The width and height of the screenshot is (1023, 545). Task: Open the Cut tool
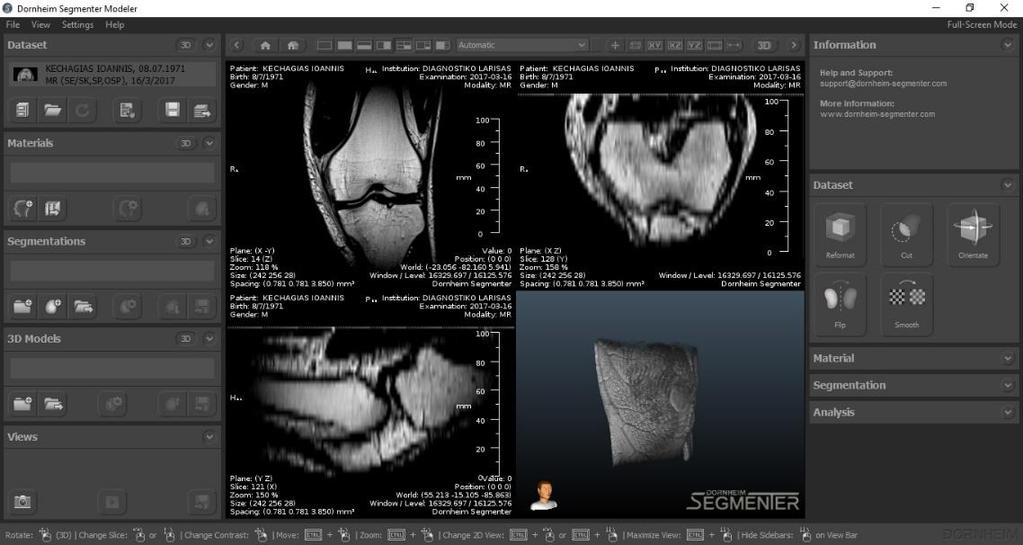[x=906, y=234]
